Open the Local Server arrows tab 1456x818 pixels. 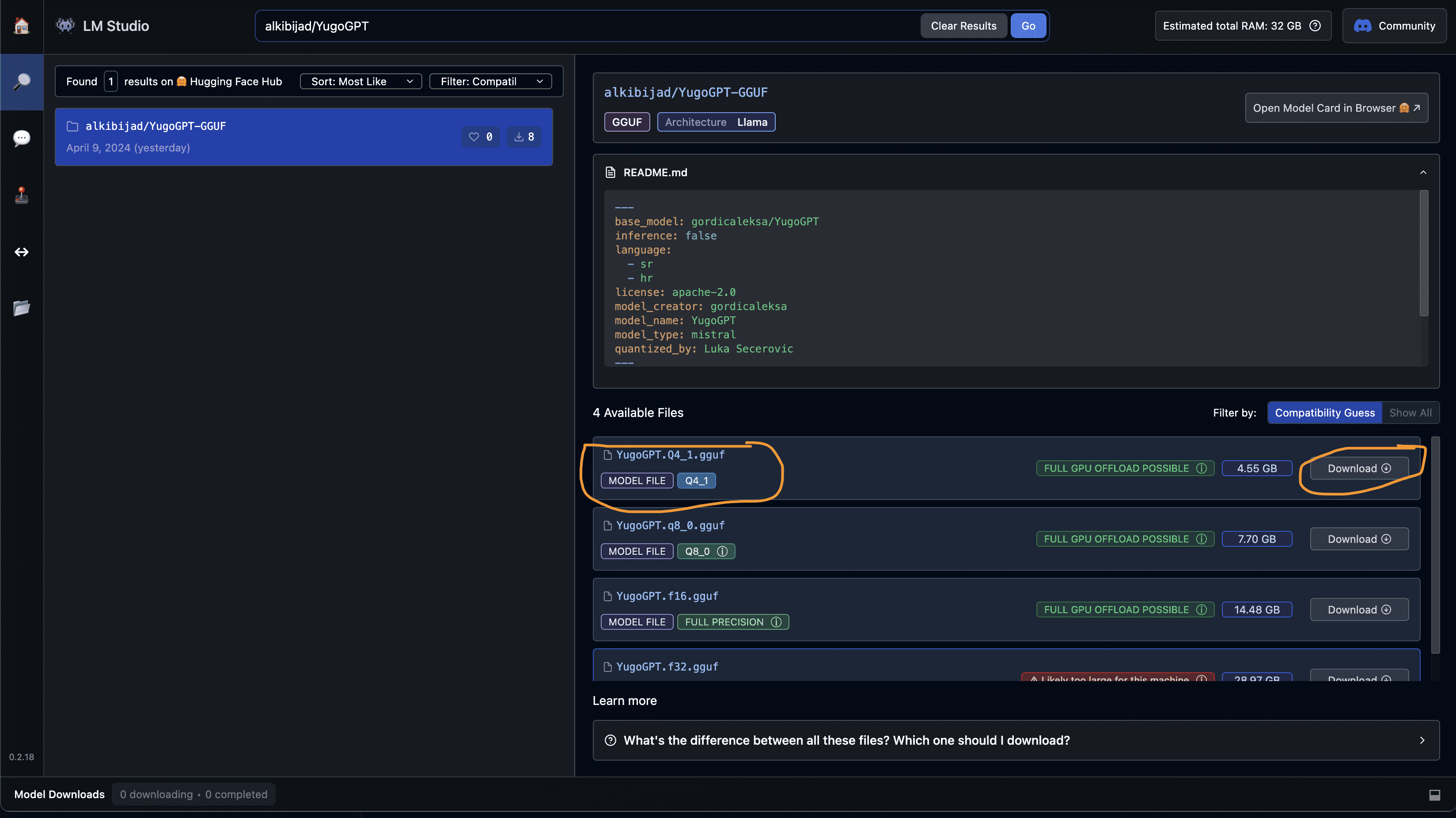(22, 252)
